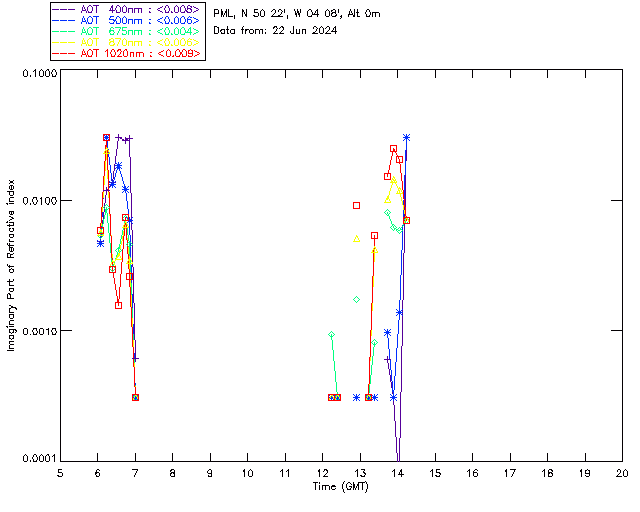Click the AOT 675nm legend entry
640x512 pixels.
pyautogui.click(x=127, y=31)
